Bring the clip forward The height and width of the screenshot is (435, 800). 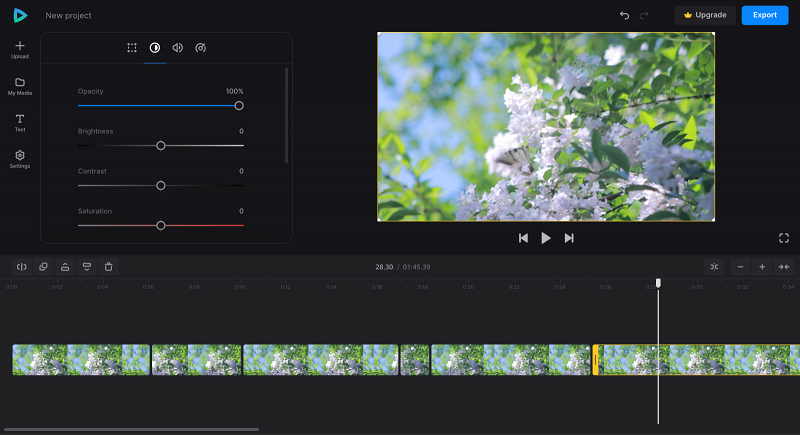[65, 267]
